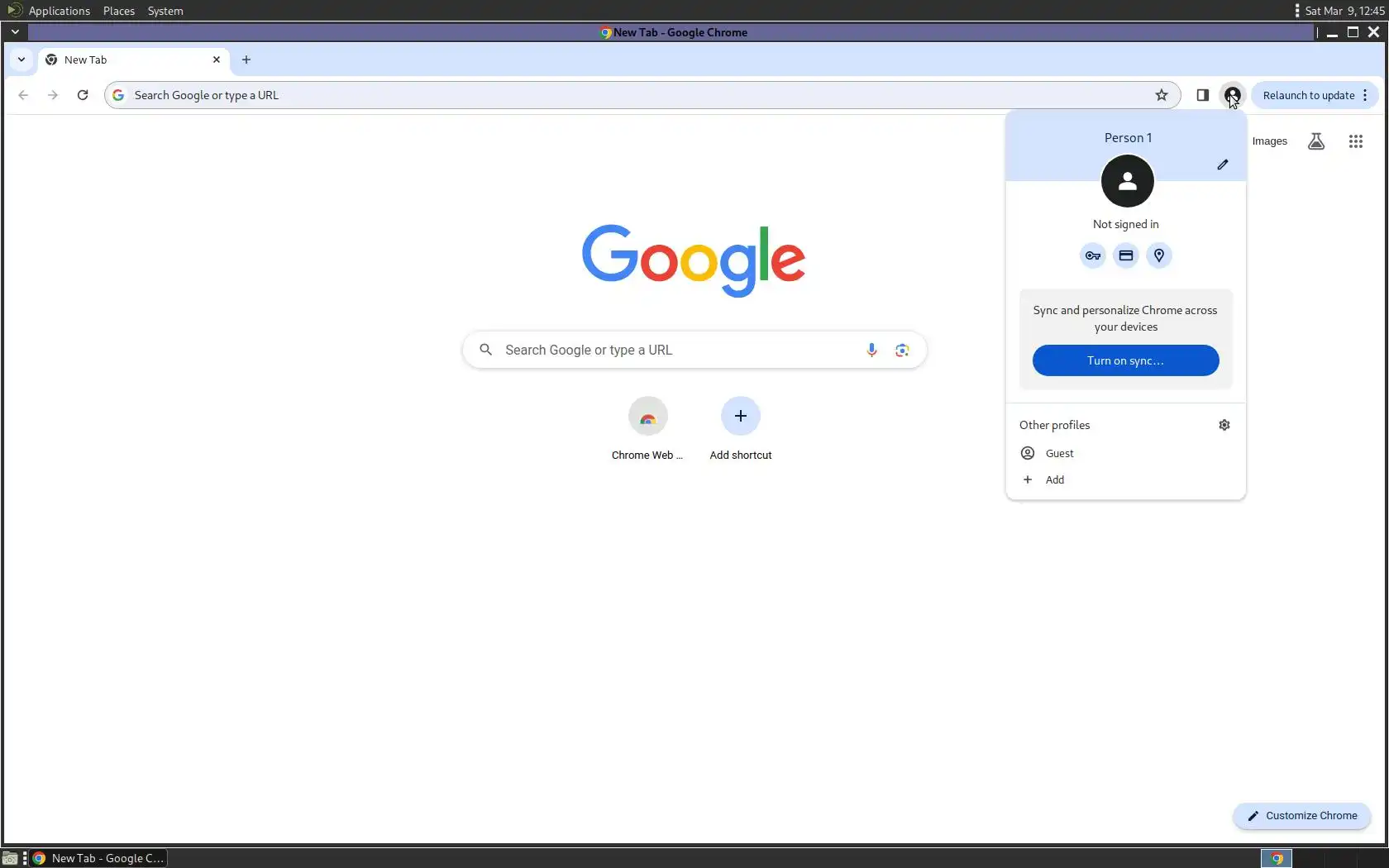This screenshot has height=868, width=1389.
Task: Open the Chrome three-dot menu
Action: (x=1365, y=95)
